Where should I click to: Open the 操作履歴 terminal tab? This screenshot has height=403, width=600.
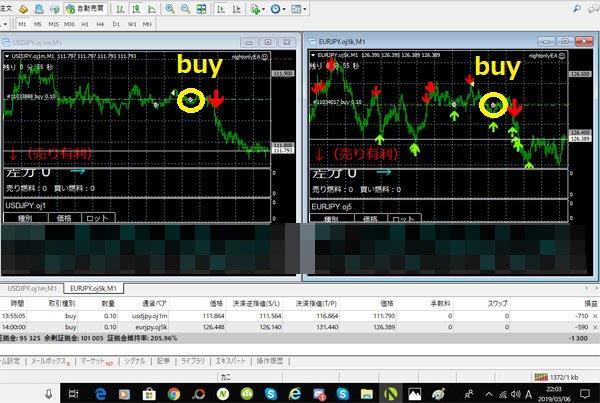click(270, 361)
